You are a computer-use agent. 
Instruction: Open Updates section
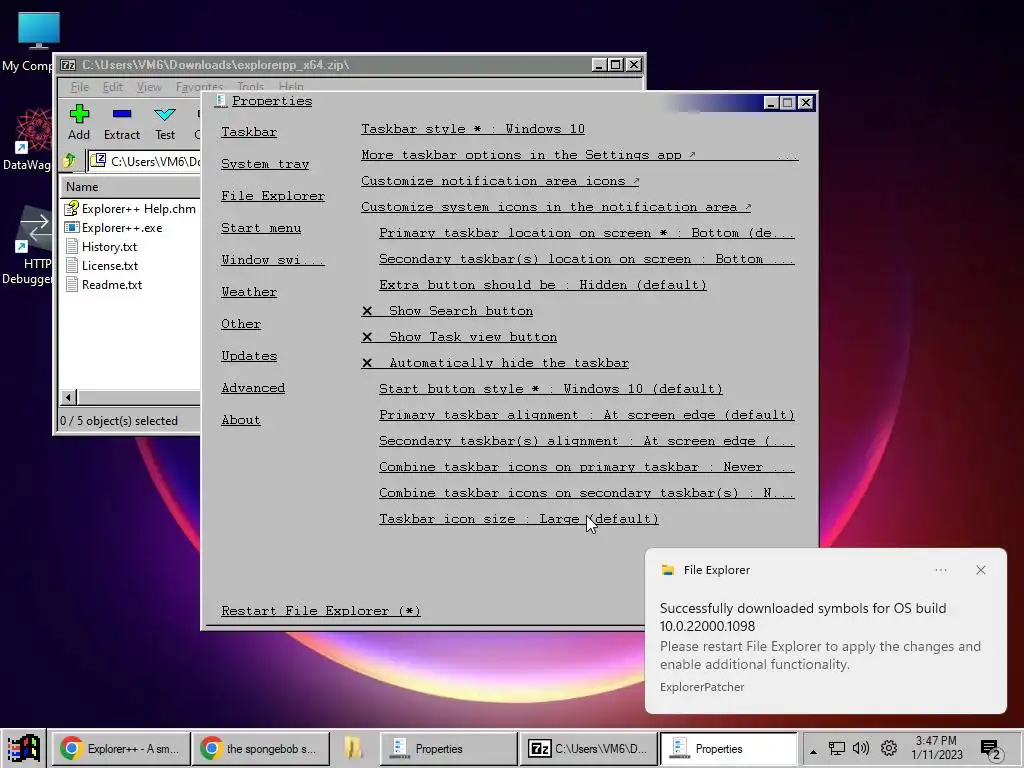[x=249, y=356]
